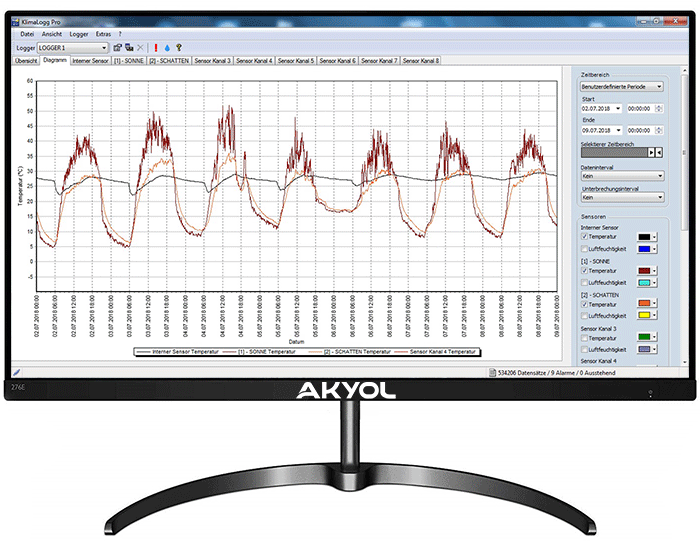Screen dimensions: 700x541
Task: Click the black Interner Sensor Temperatur color swatch
Action: click(x=644, y=237)
